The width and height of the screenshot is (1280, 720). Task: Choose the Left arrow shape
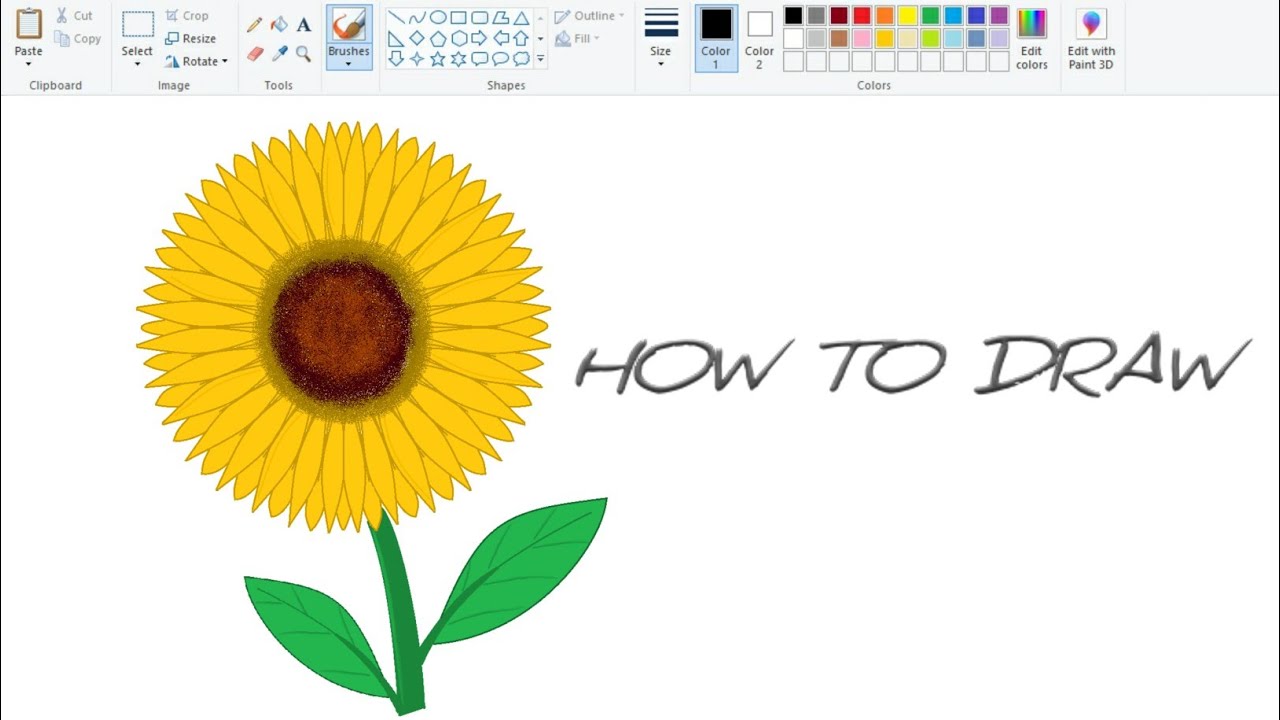501,39
